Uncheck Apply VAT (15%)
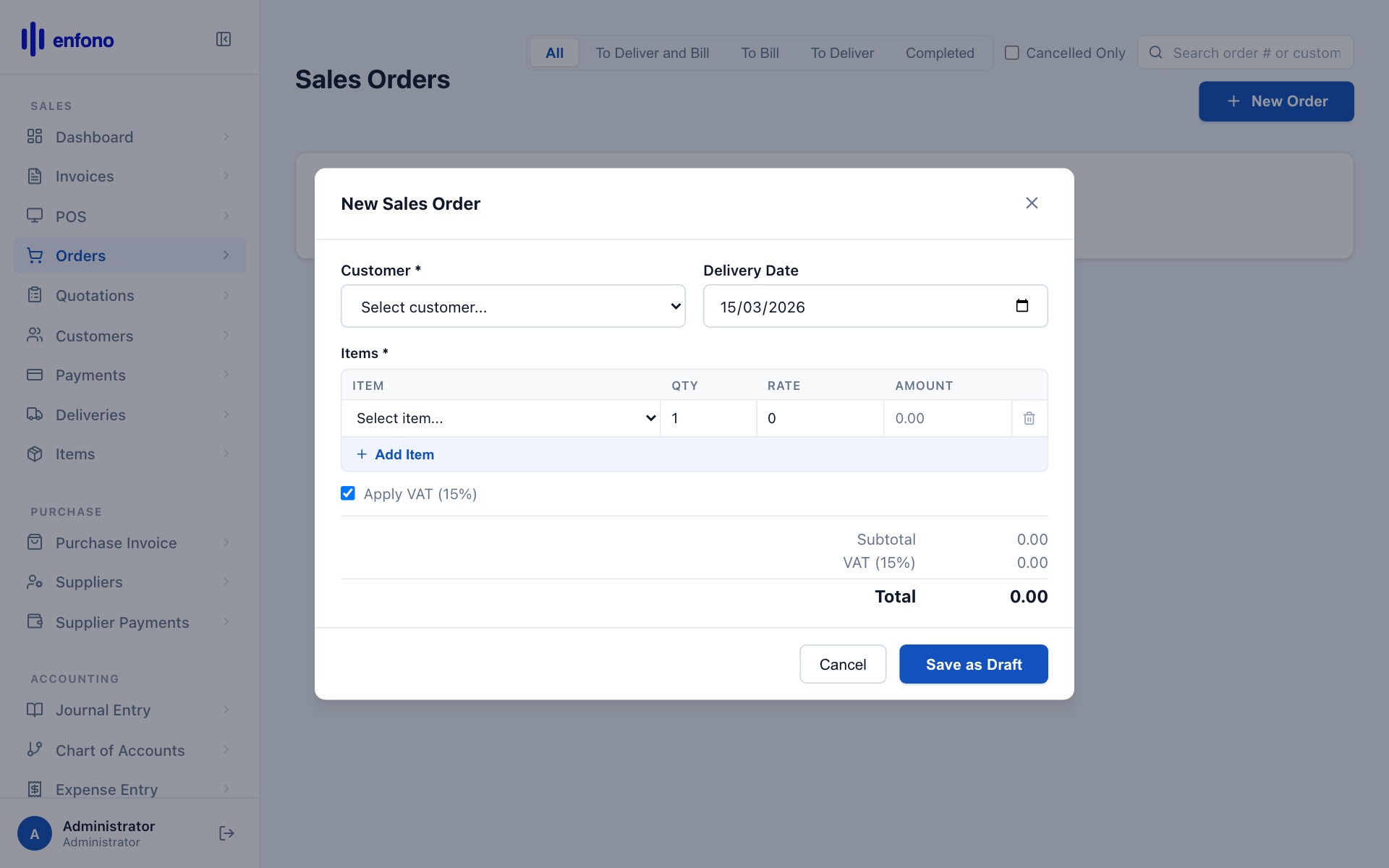Image resolution: width=1389 pixels, height=868 pixels. click(348, 493)
